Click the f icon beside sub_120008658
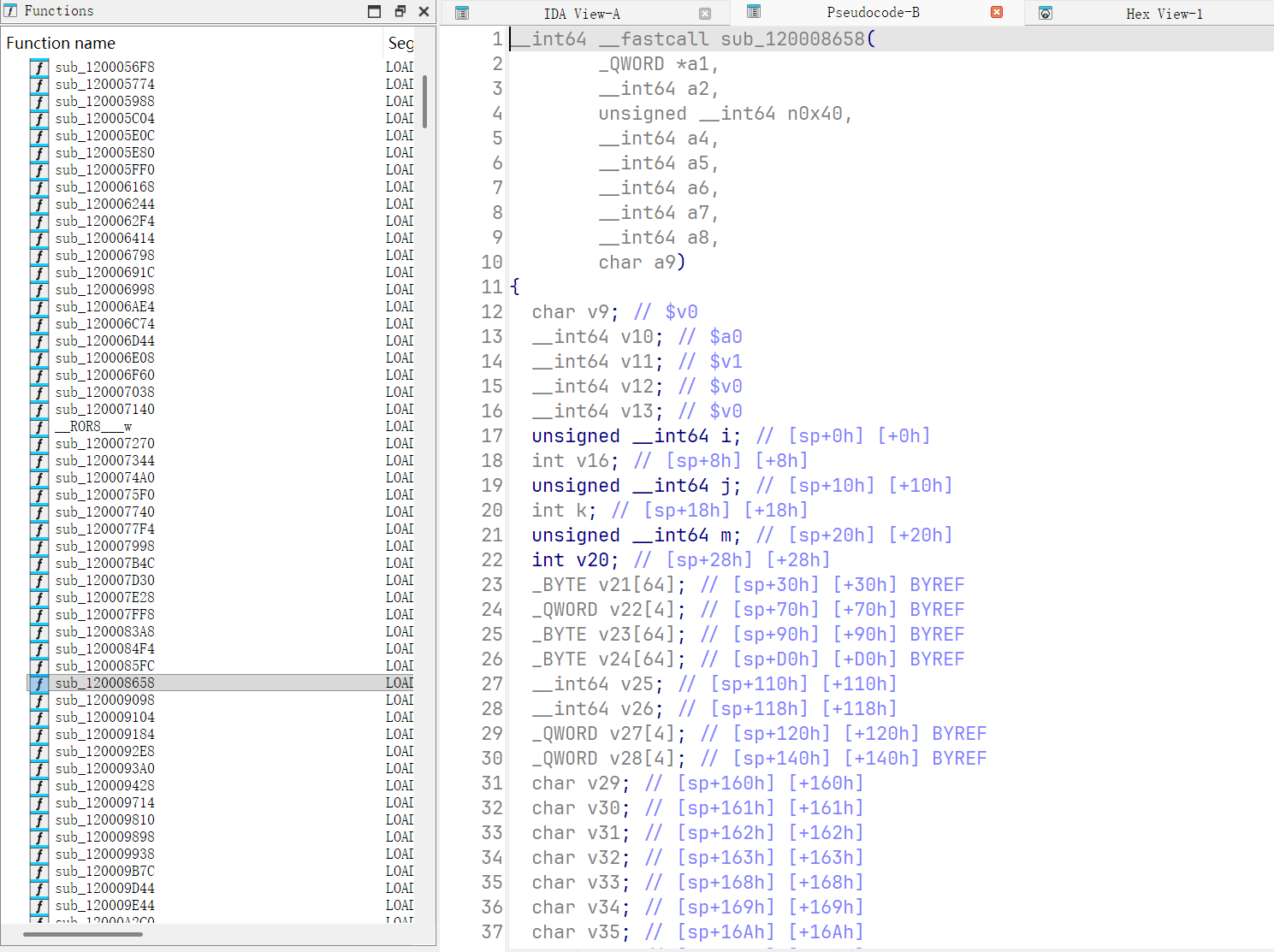Screen dimensions: 1274x952 click(x=39, y=683)
